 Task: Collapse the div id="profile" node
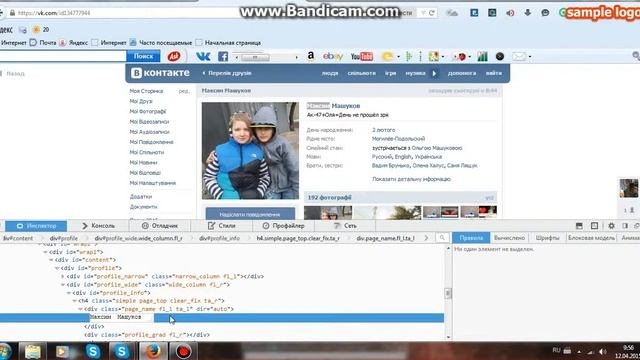click(57, 268)
